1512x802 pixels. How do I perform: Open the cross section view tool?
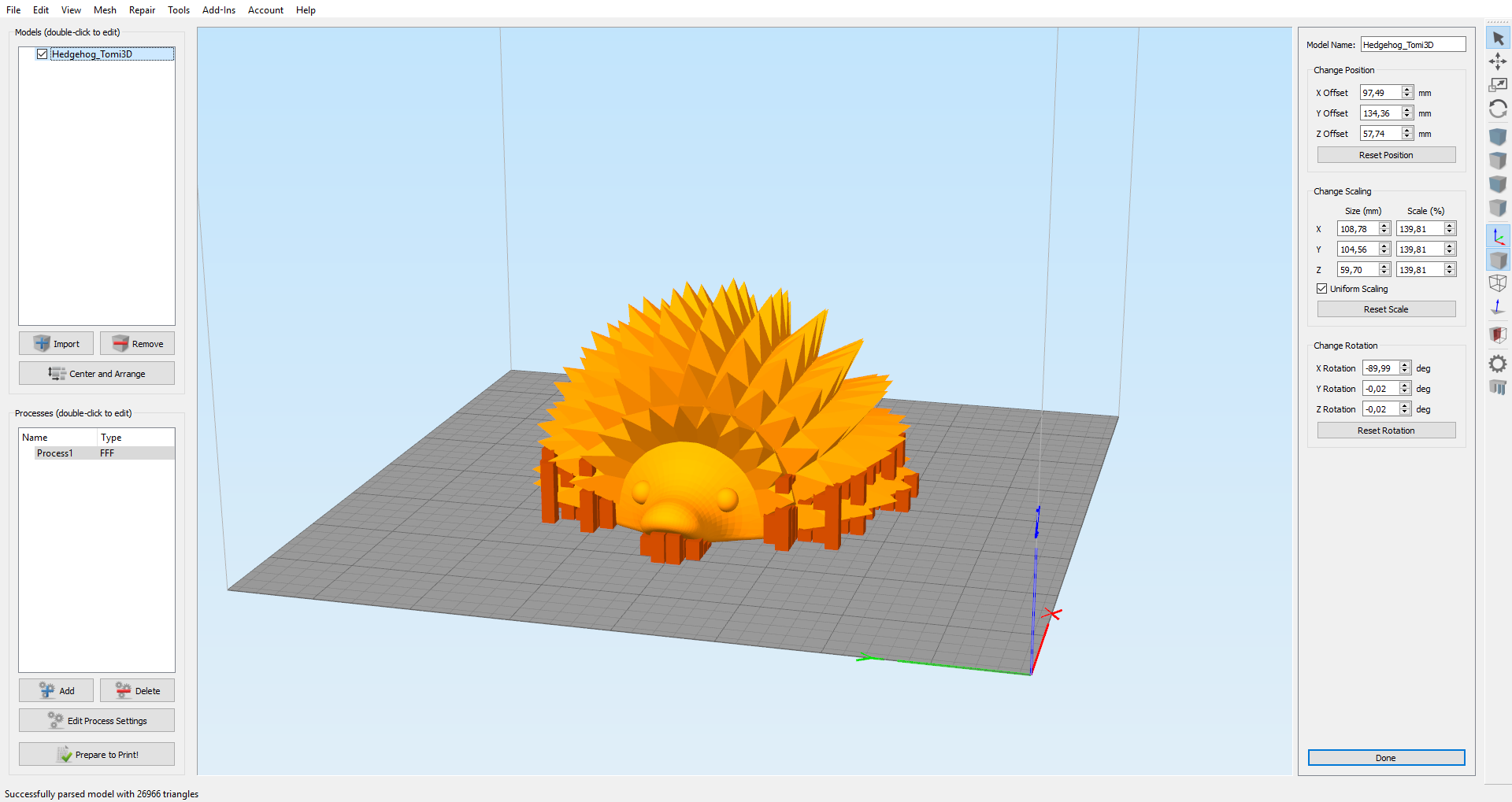[x=1498, y=335]
